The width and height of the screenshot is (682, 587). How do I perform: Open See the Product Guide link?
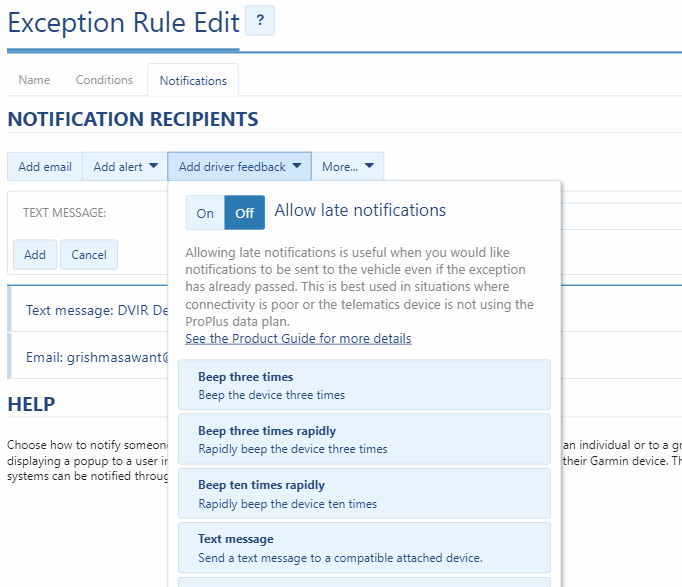point(298,338)
